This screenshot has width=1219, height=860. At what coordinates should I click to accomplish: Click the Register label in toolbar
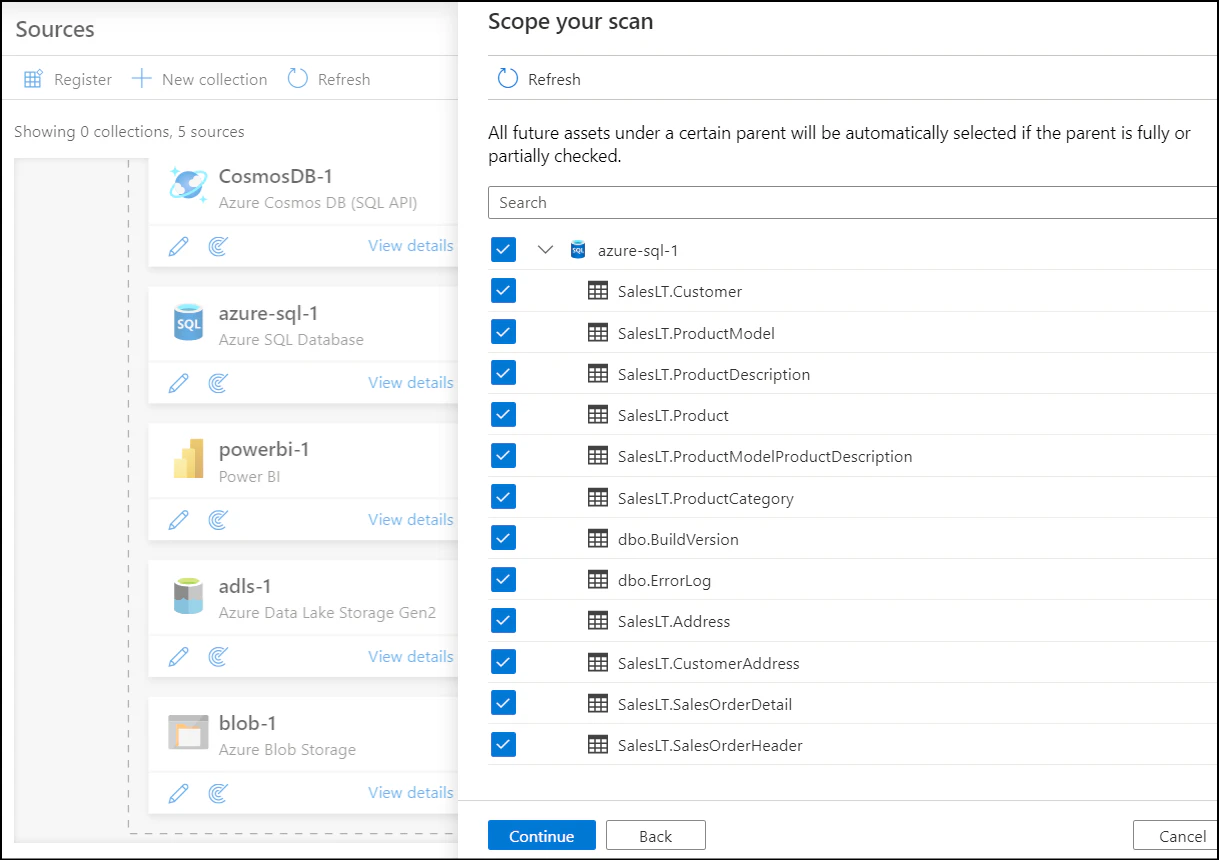click(83, 79)
